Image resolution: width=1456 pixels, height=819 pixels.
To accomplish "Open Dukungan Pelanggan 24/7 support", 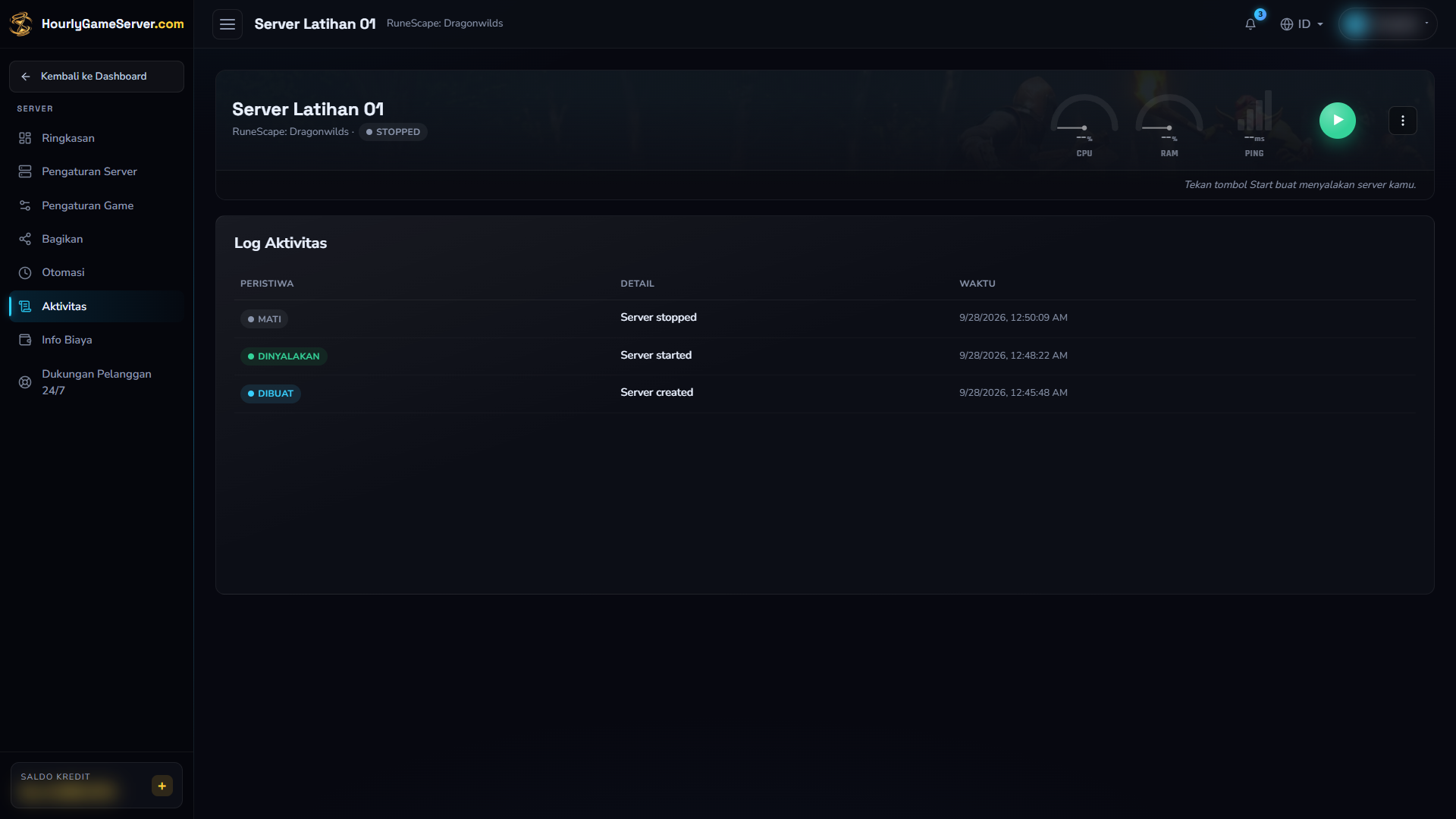I will tap(96, 382).
